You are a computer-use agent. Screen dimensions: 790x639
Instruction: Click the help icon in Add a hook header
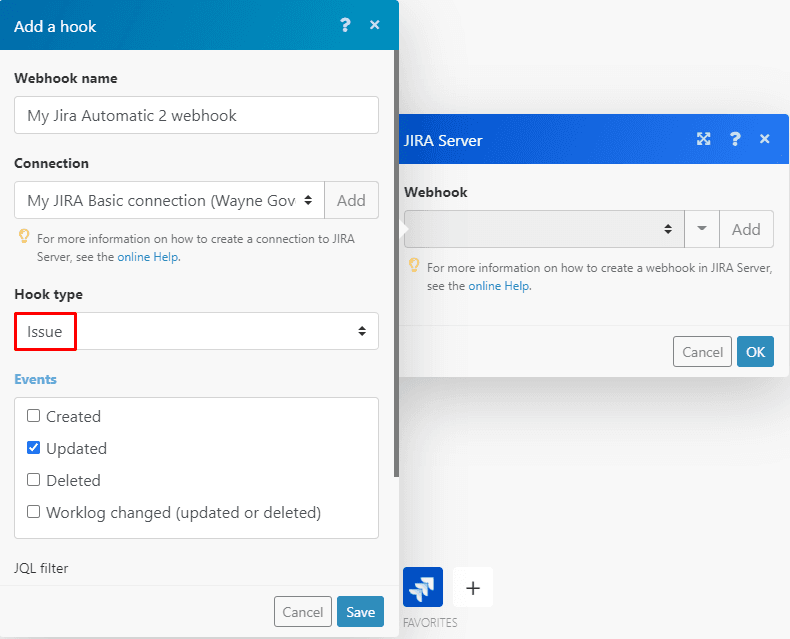tap(345, 25)
